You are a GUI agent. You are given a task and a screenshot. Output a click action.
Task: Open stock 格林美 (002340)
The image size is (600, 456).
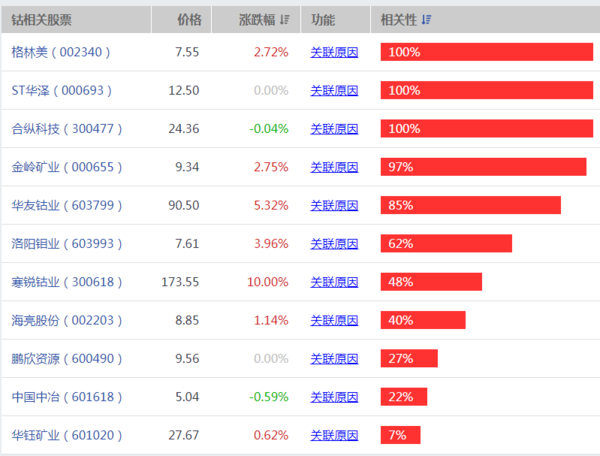pyautogui.click(x=61, y=52)
